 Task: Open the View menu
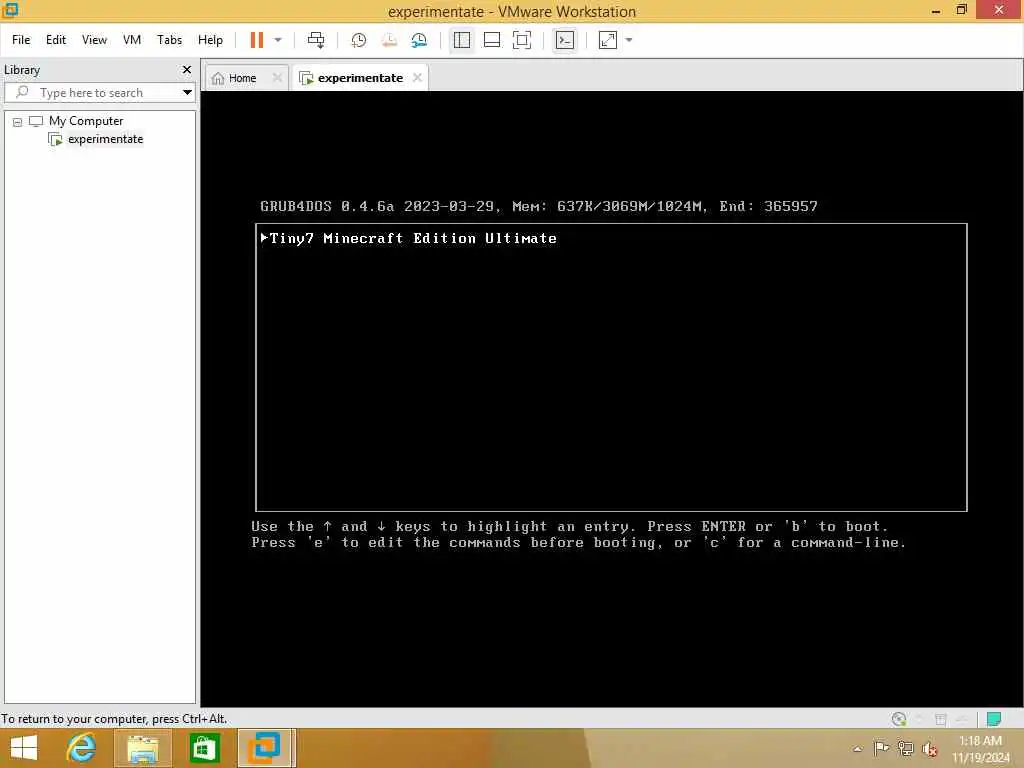[x=94, y=40]
